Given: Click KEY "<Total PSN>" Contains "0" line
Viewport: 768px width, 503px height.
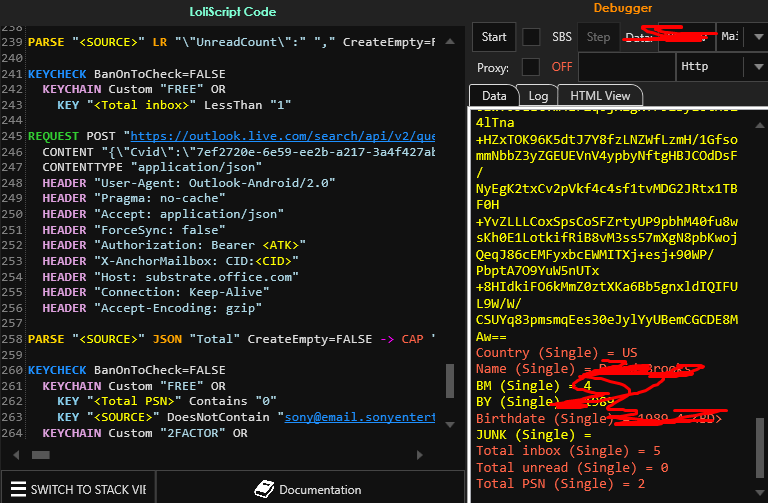Looking at the screenshot, I should tap(167, 402).
